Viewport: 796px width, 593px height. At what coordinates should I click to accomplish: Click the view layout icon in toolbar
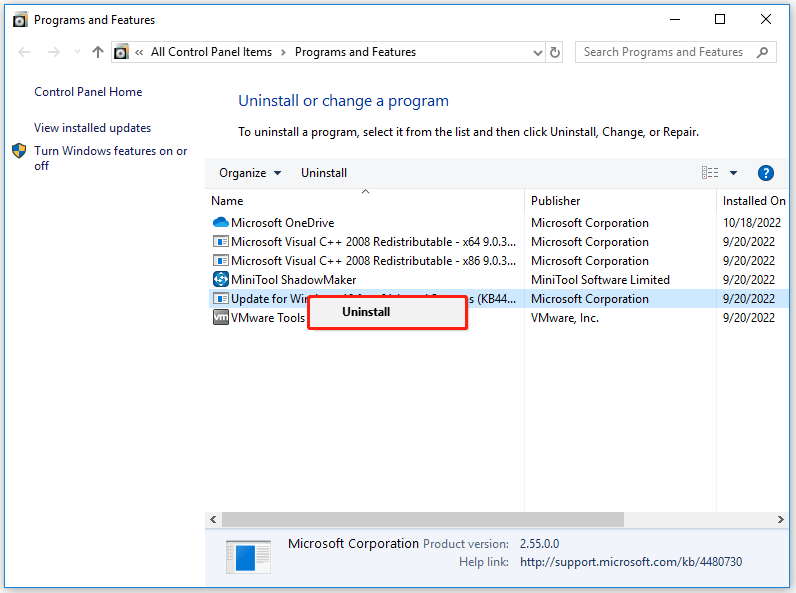click(710, 173)
